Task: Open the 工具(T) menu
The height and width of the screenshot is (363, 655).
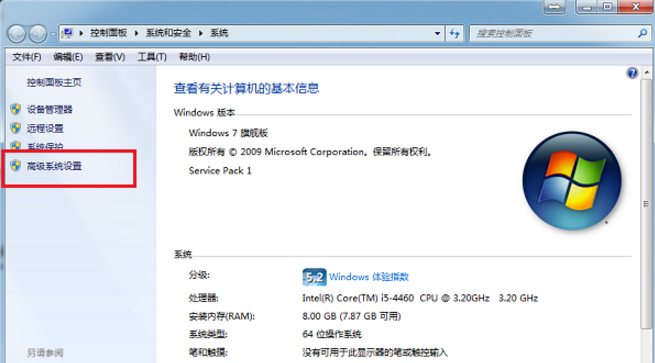Action: (152, 57)
